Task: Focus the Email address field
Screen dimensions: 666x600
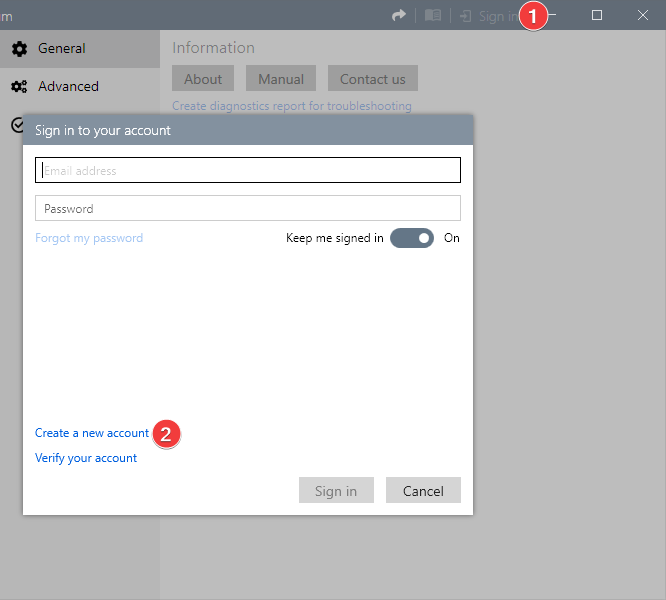Action: (x=248, y=170)
